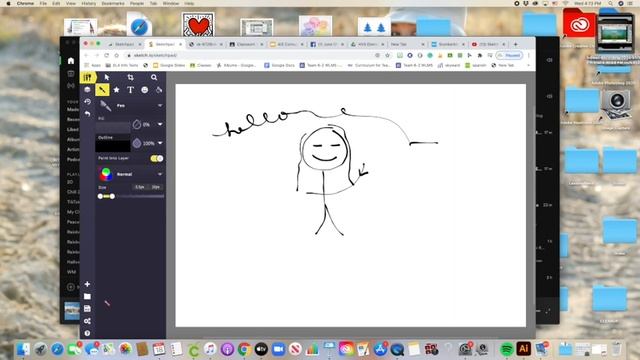The image size is (640, 360).
Task: Open the magnifier zoom tool
Action: 154,77
